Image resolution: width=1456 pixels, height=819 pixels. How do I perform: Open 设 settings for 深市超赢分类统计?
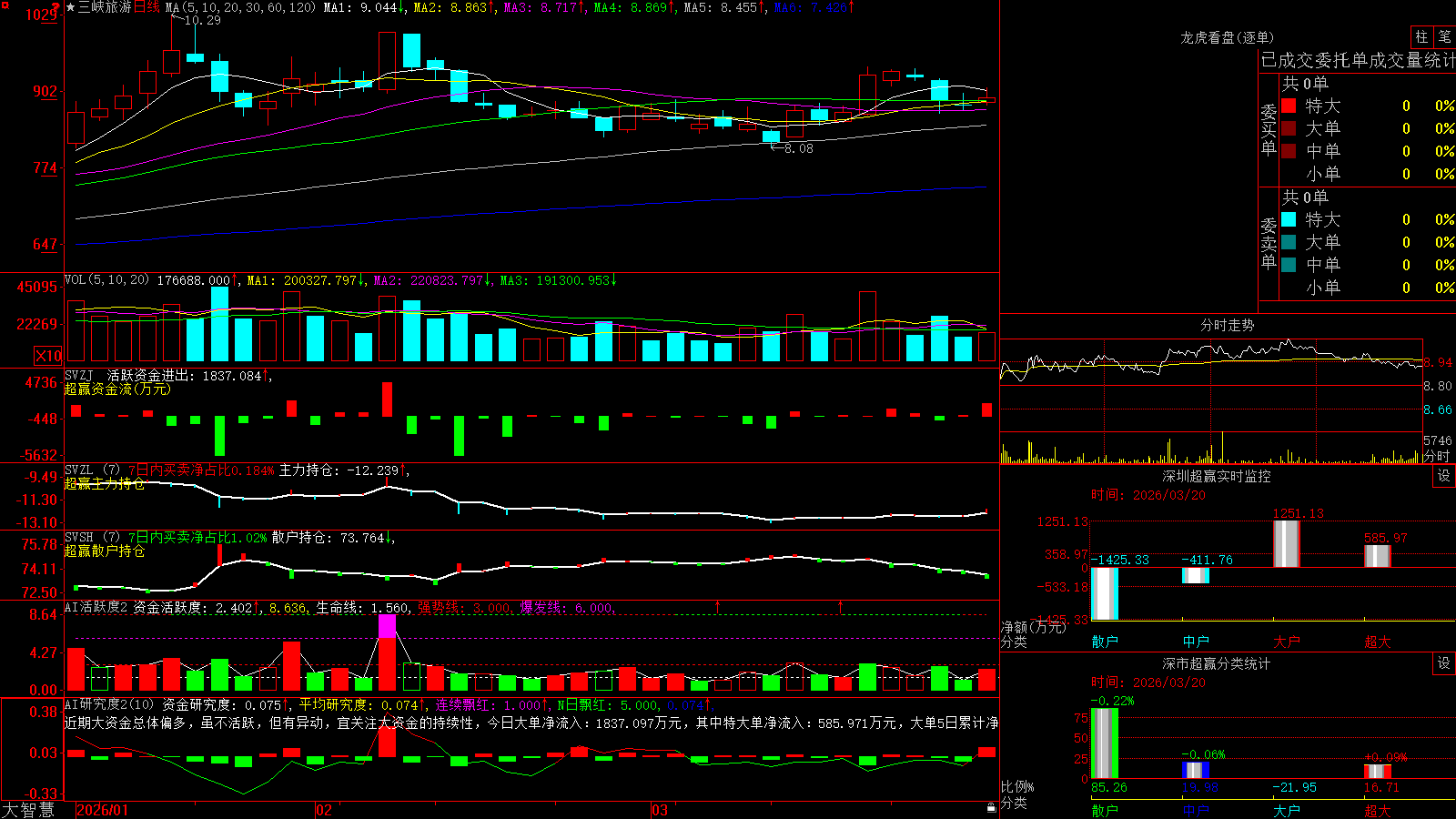[1444, 663]
